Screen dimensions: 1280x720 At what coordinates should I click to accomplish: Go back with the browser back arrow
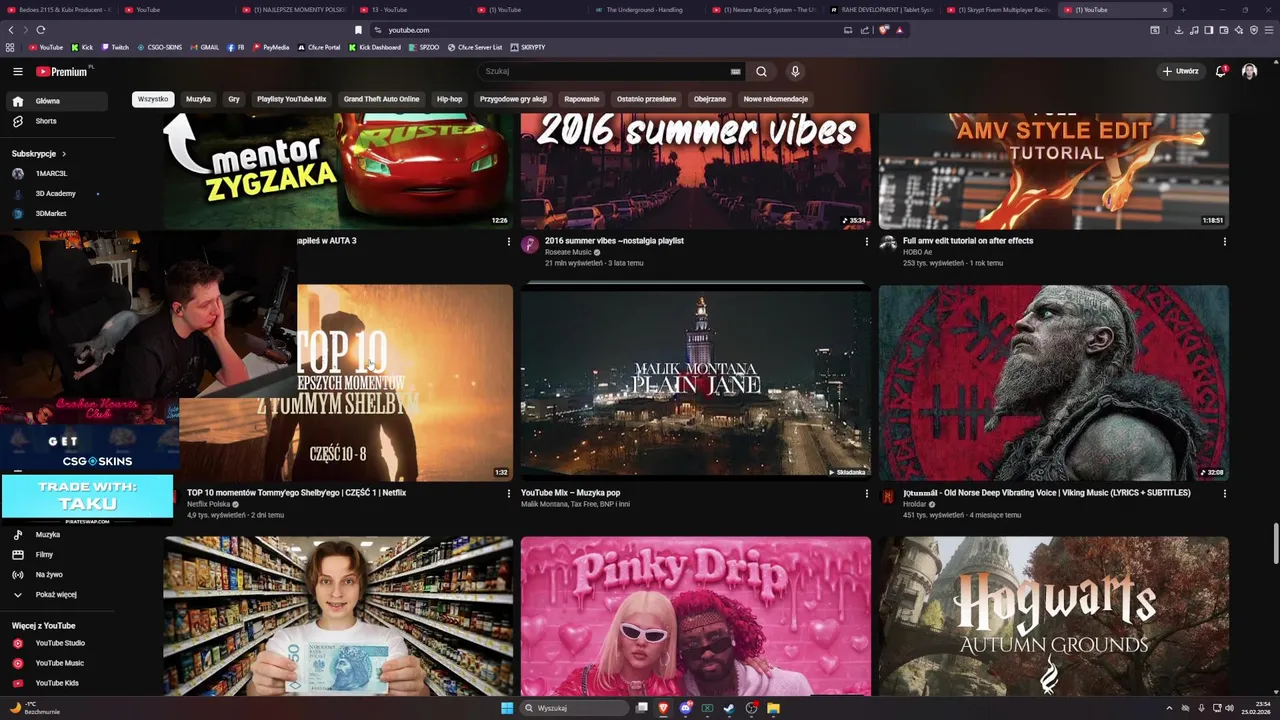tap(11, 30)
